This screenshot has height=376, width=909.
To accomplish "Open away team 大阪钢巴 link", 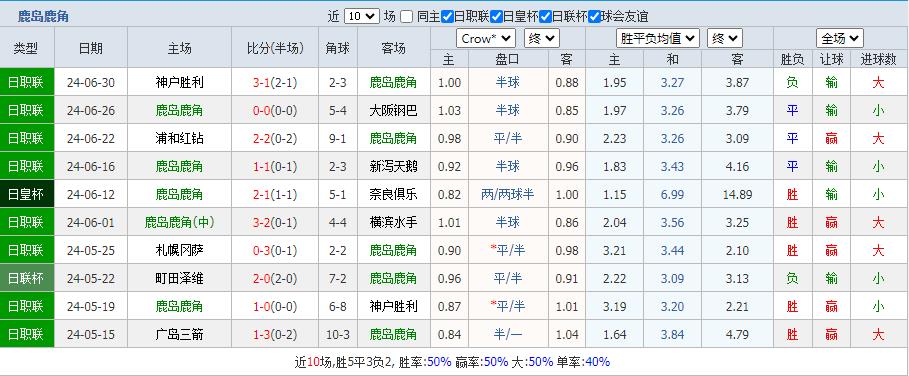I will [x=394, y=110].
